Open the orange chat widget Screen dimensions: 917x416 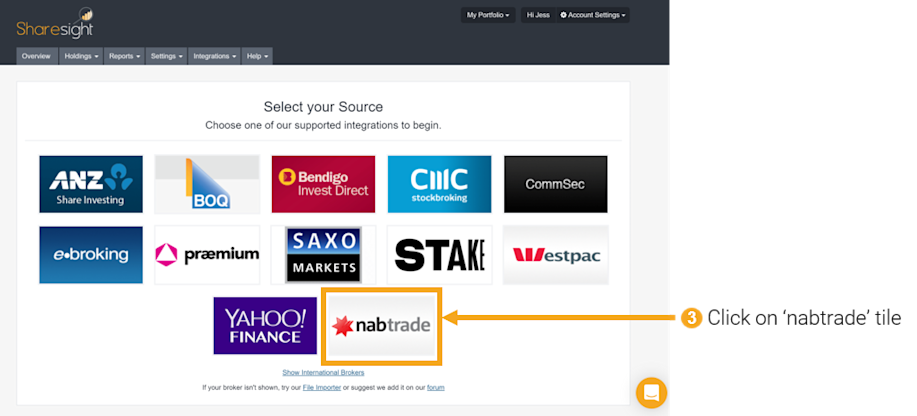pyautogui.click(x=651, y=393)
